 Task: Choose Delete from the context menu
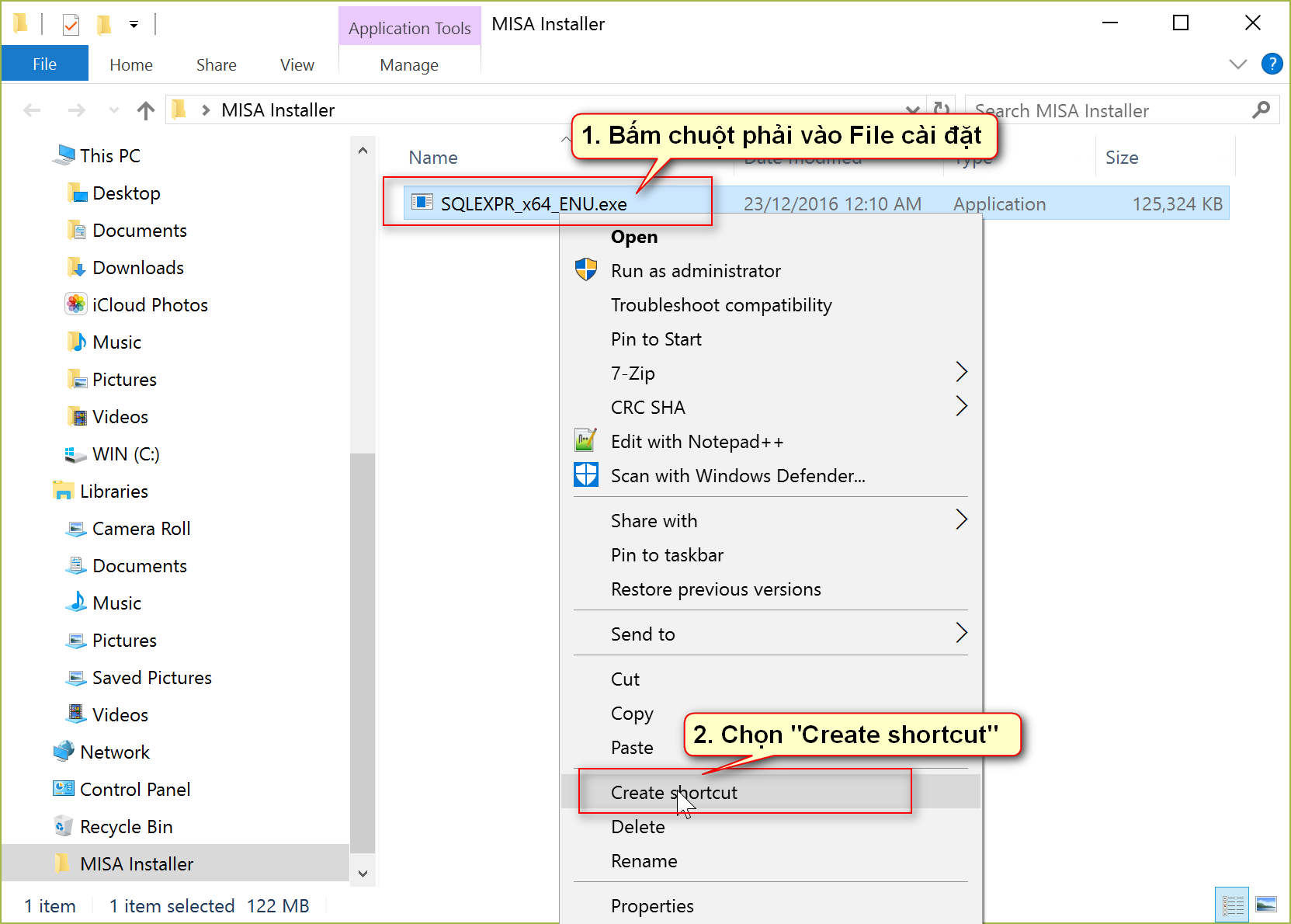tap(637, 827)
